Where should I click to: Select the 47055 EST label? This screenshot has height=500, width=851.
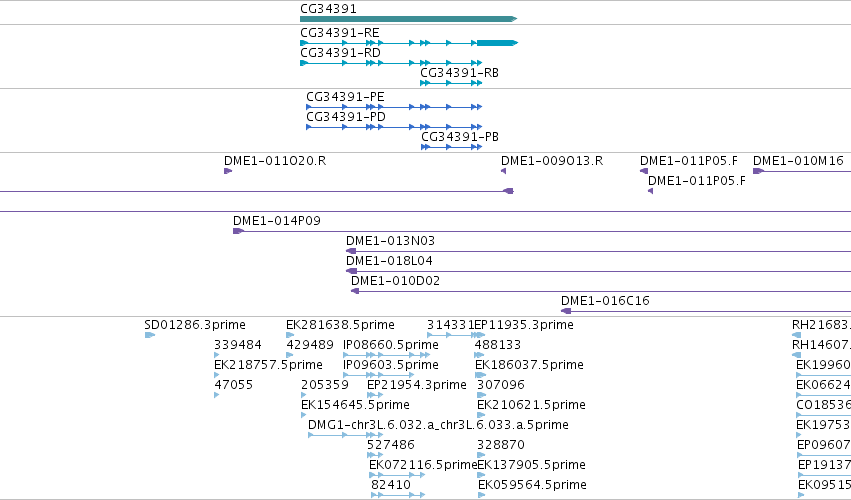pos(234,385)
